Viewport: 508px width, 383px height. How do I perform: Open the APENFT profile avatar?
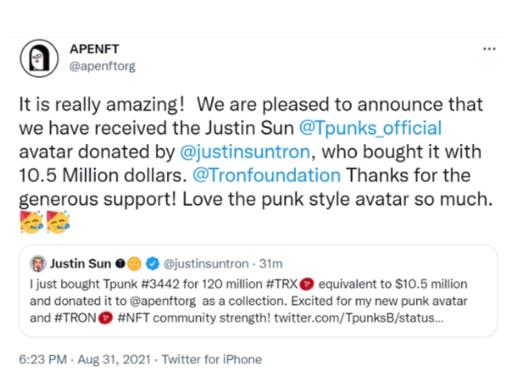pos(39,58)
